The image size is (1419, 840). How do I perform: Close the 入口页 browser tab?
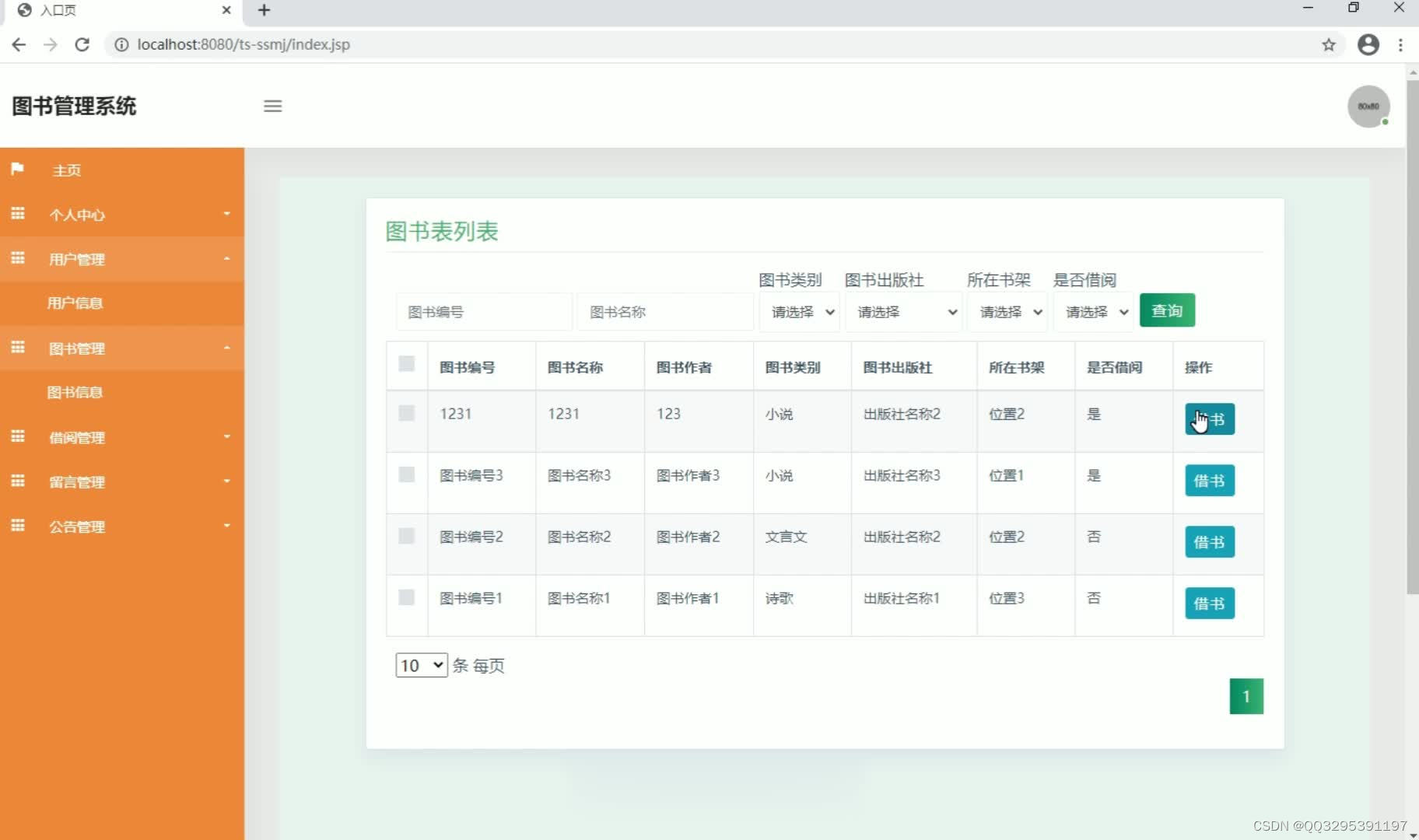(x=226, y=10)
